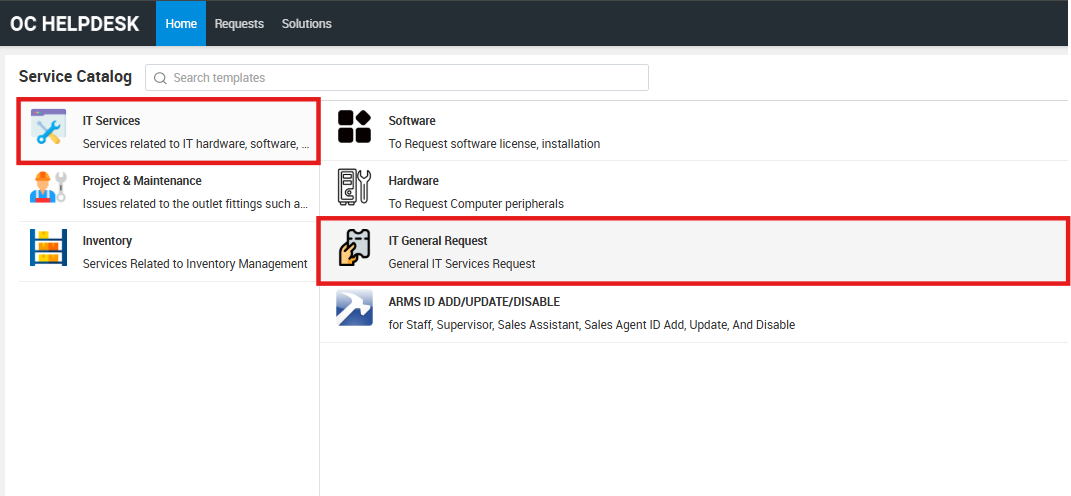1071x496 pixels.
Task: Click the Hardware computer and wrench icon
Action: 354,188
